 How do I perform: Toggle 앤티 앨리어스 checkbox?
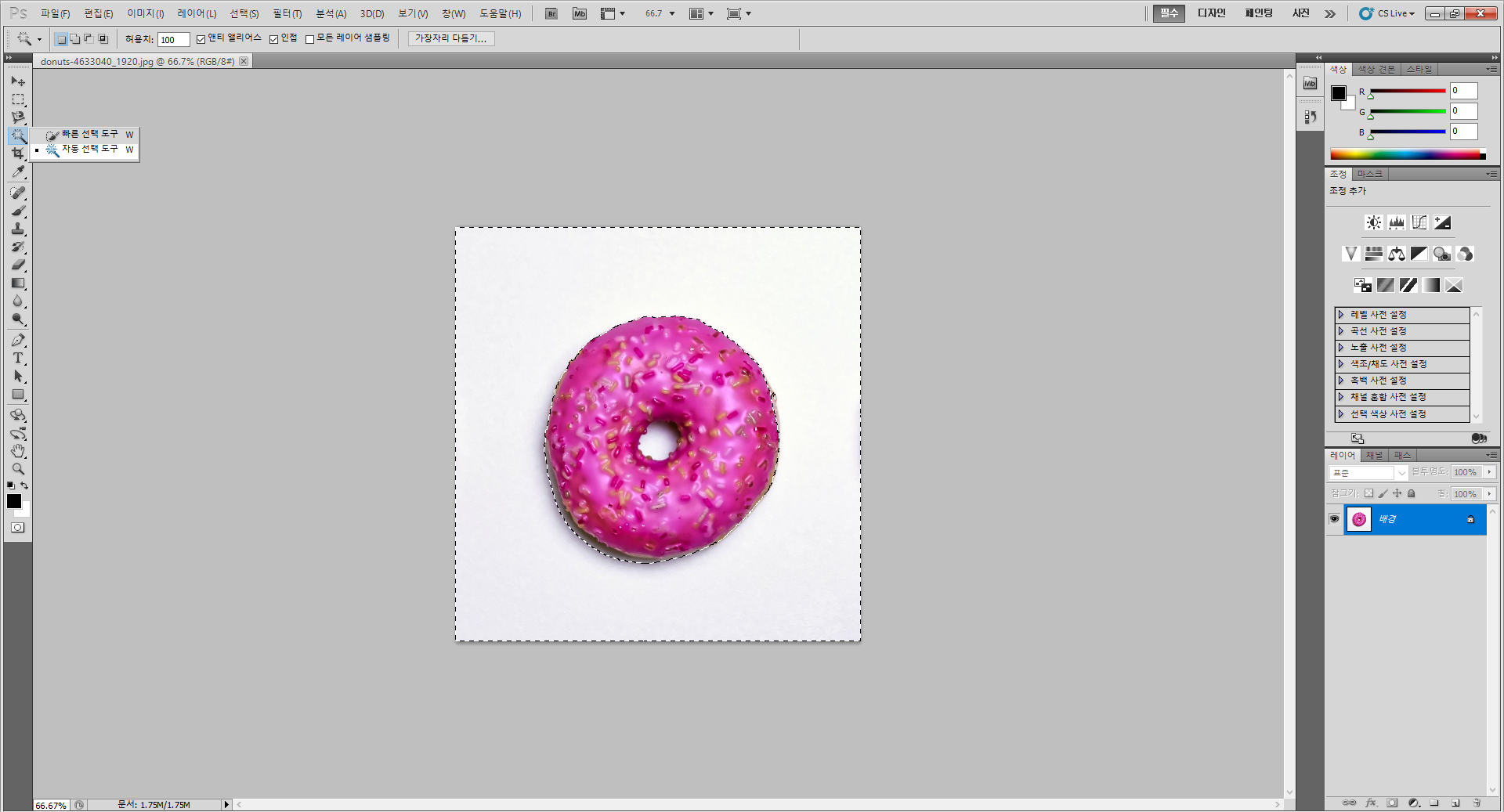[201, 39]
